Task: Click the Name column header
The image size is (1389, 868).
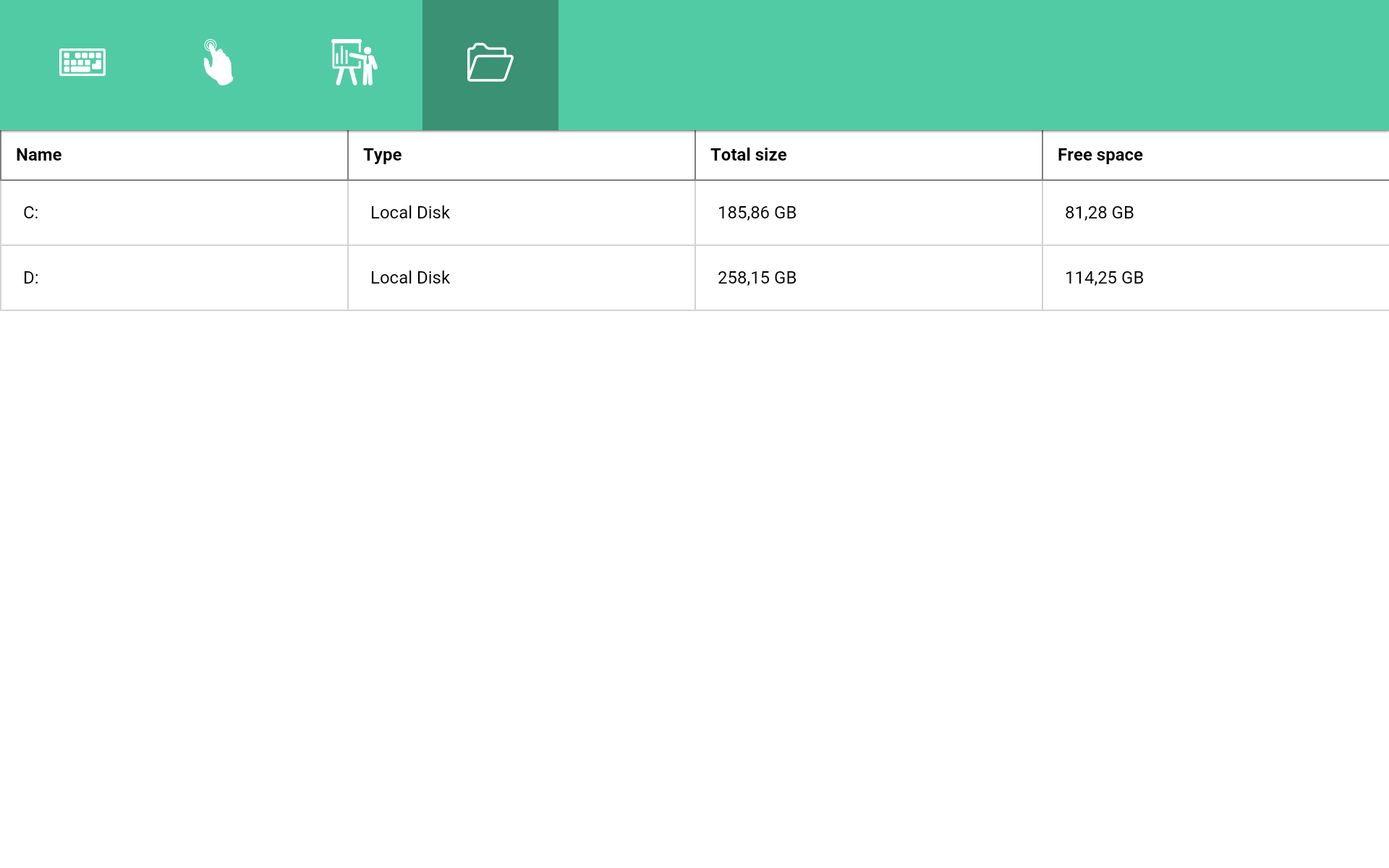Action: tap(39, 155)
